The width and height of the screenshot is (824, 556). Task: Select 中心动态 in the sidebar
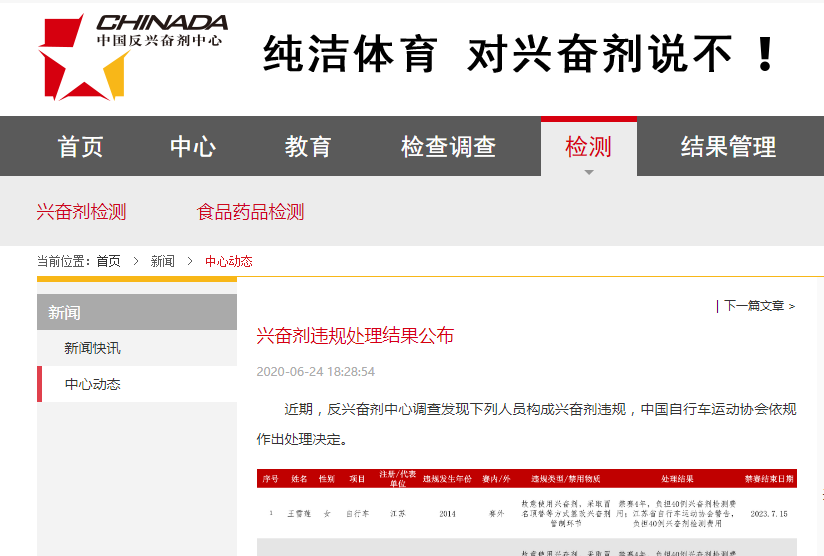(x=92, y=384)
